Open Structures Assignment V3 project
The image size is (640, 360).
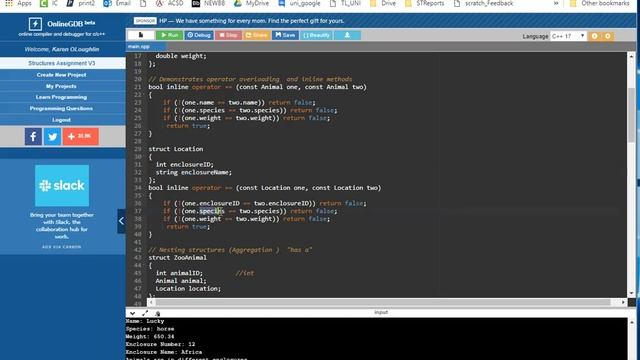click(62, 63)
